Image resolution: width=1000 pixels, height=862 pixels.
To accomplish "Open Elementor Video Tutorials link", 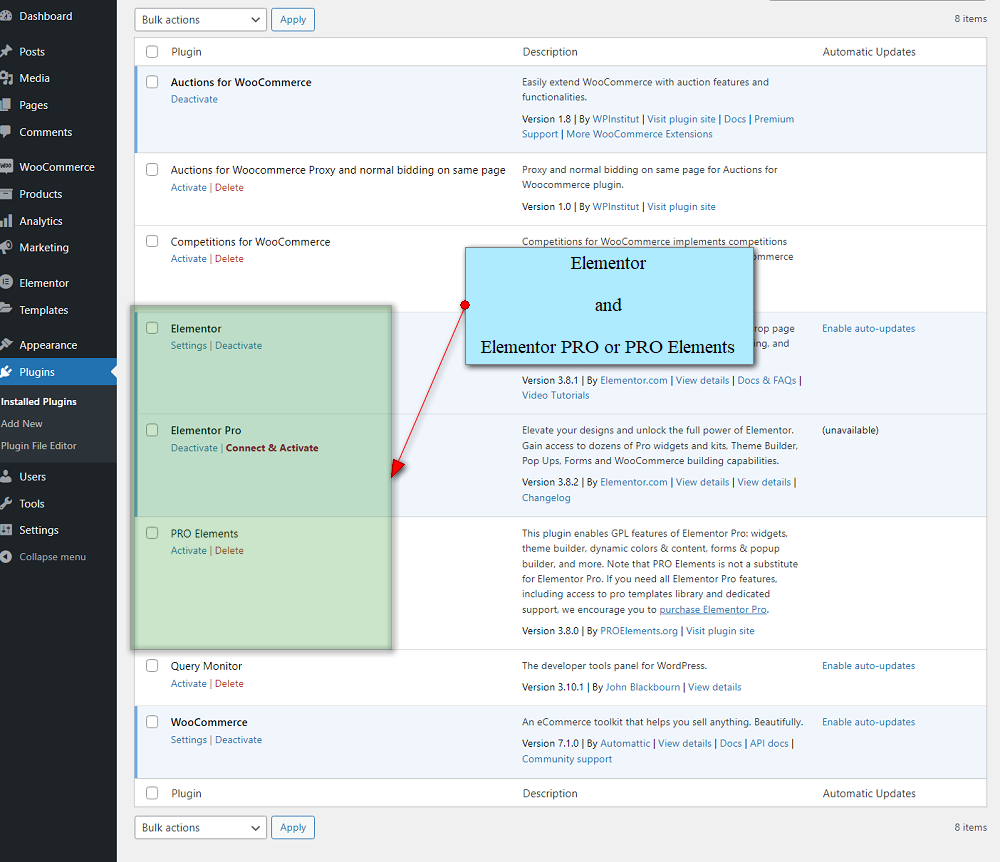I will pos(555,395).
